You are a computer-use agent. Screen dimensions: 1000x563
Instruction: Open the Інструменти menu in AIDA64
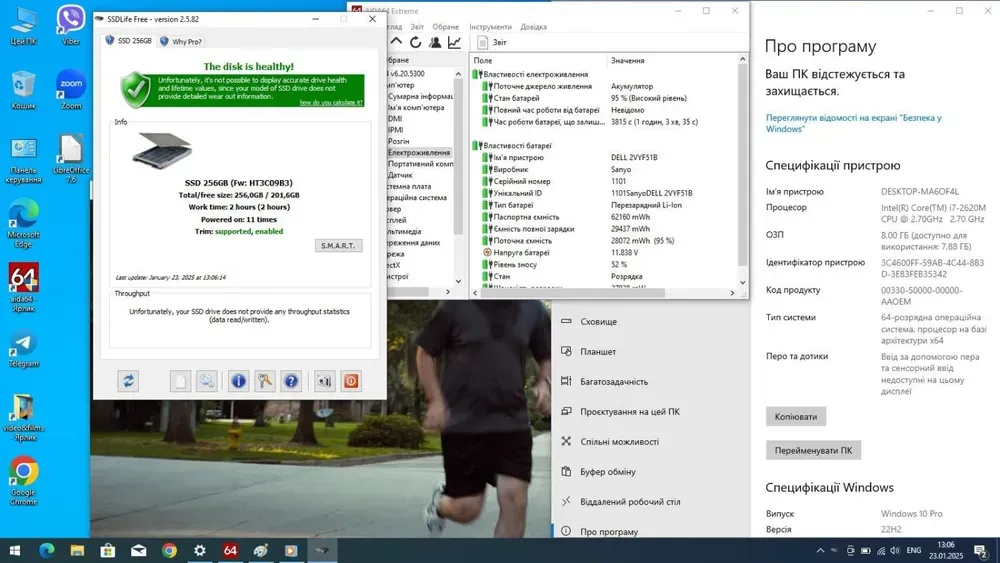pos(490,27)
